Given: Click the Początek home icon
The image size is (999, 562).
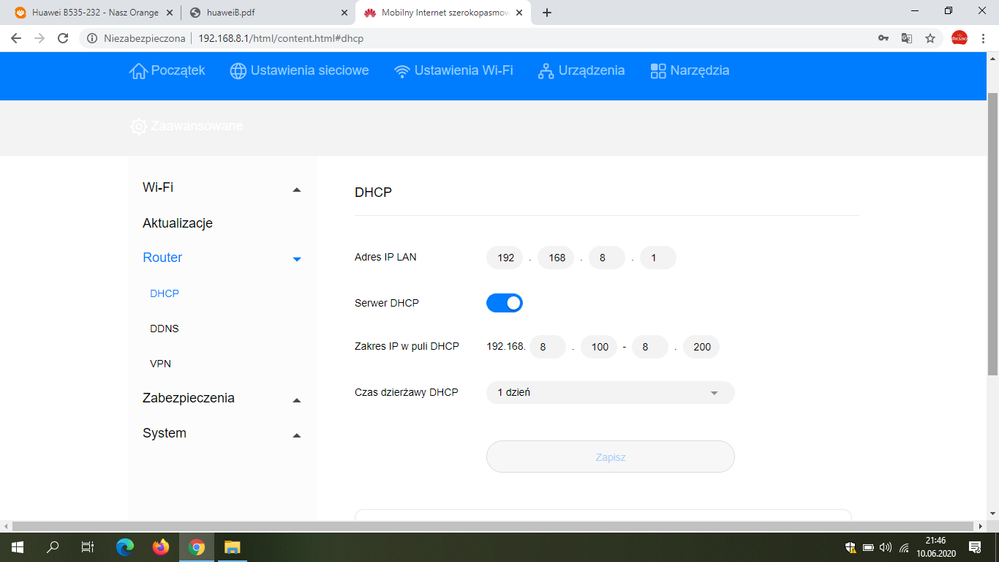Looking at the screenshot, I should (138, 71).
